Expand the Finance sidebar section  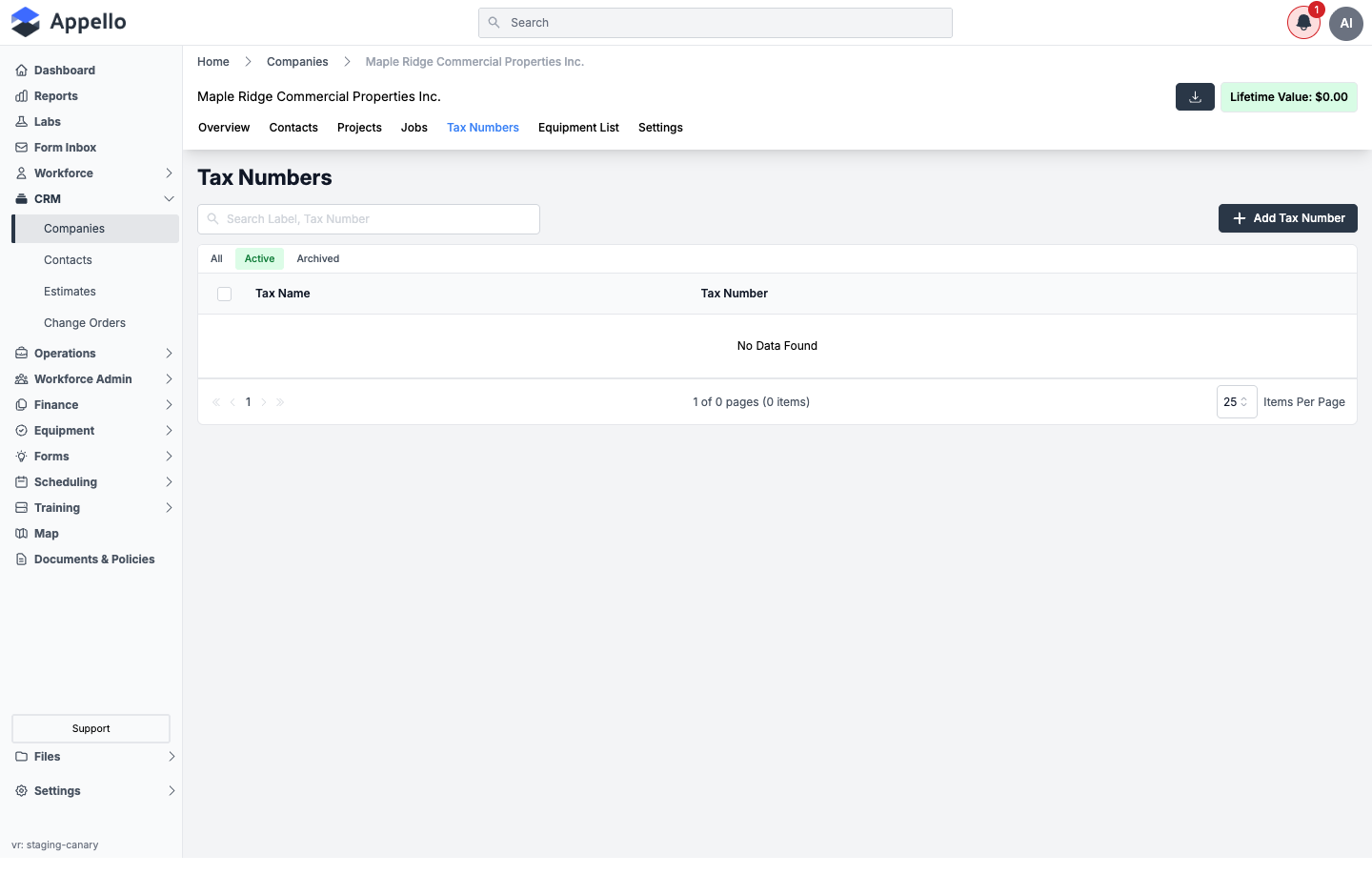(x=95, y=405)
